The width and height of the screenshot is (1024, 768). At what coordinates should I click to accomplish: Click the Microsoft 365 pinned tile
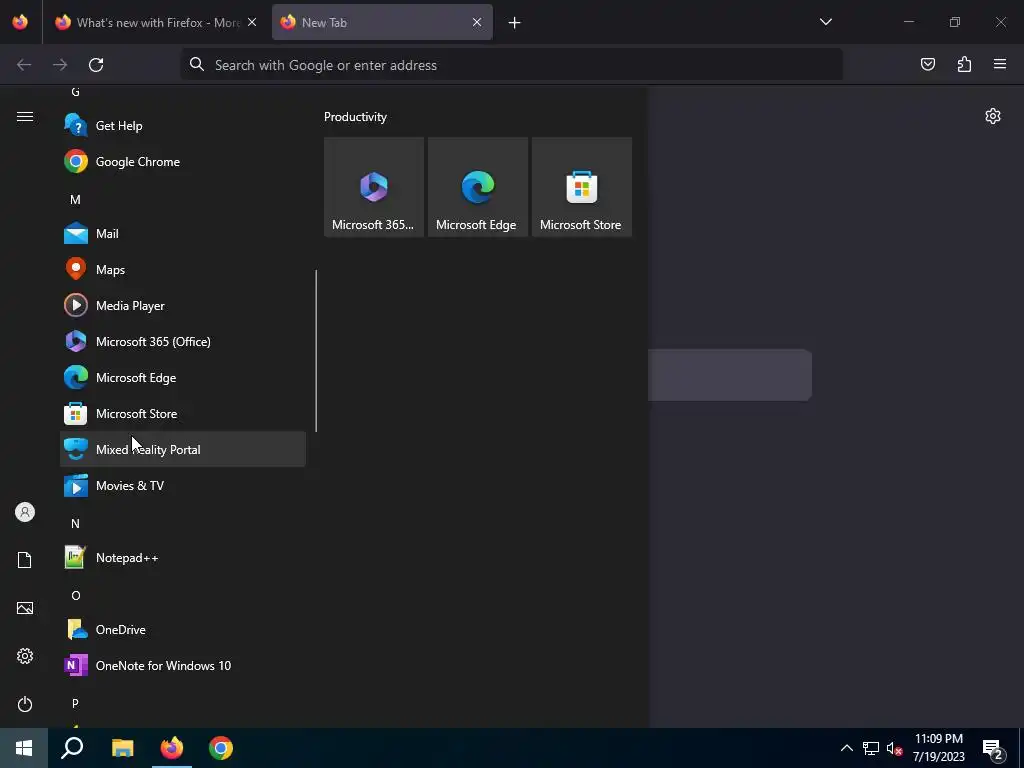(374, 187)
